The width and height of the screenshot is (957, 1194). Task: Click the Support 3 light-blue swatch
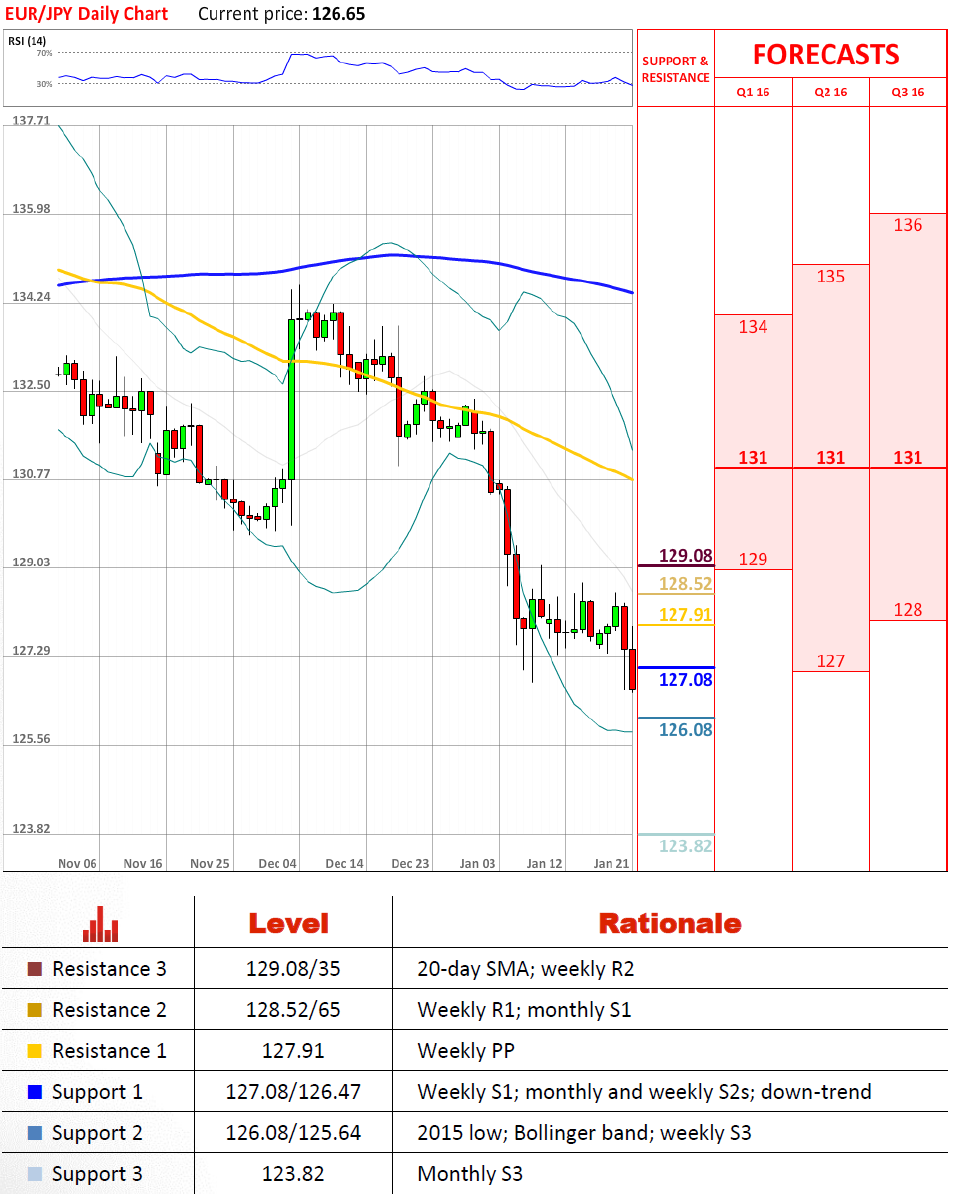tap(35, 1174)
